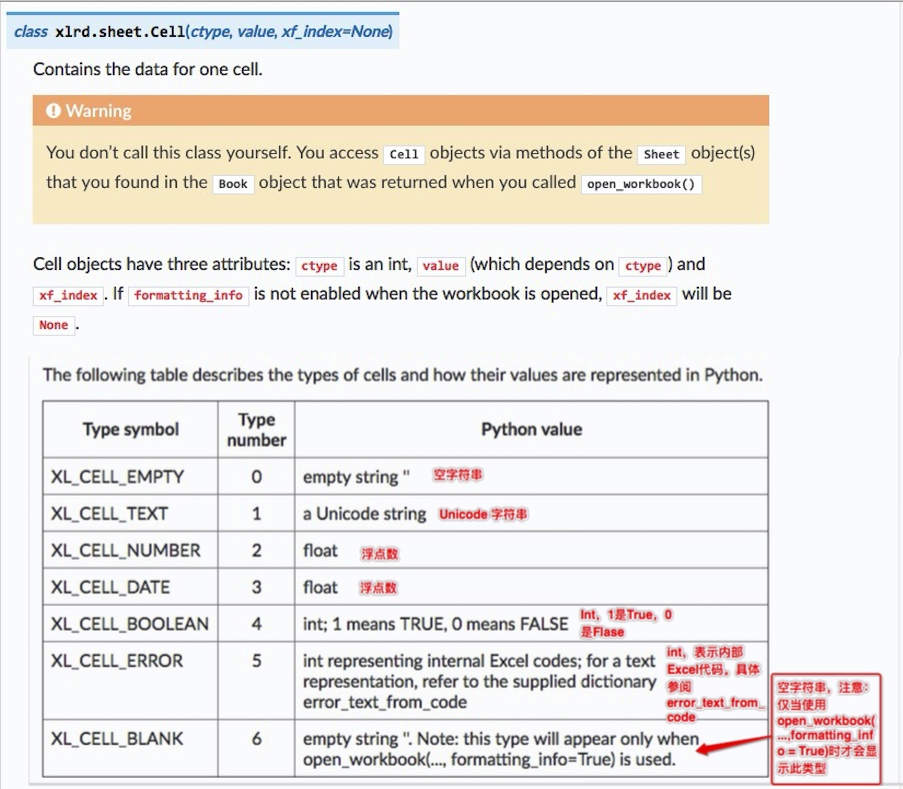Click the "formatting_info" inline code literal
The height and width of the screenshot is (789, 903).
[x=188, y=295]
